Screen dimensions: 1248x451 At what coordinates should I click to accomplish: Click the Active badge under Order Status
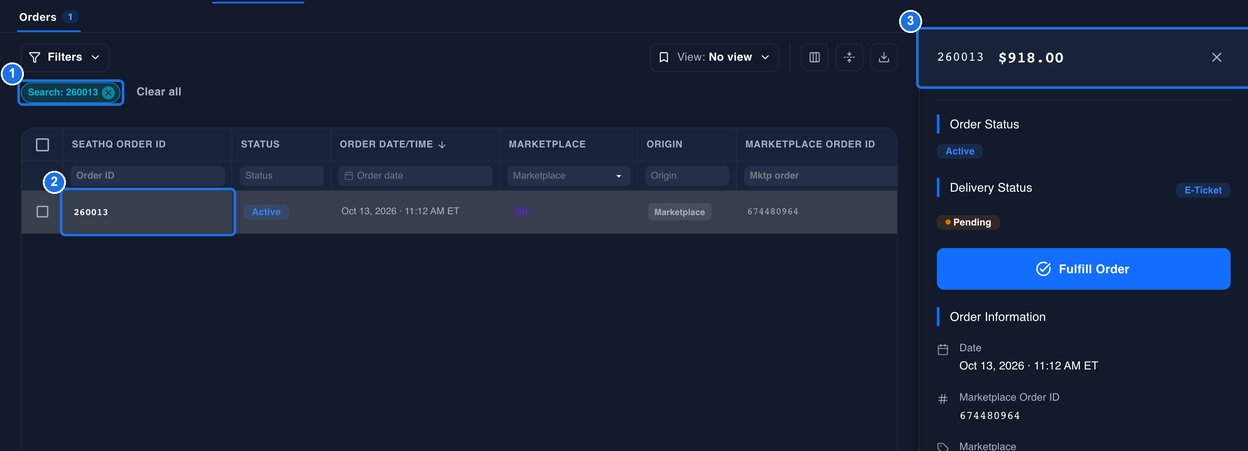tap(960, 151)
